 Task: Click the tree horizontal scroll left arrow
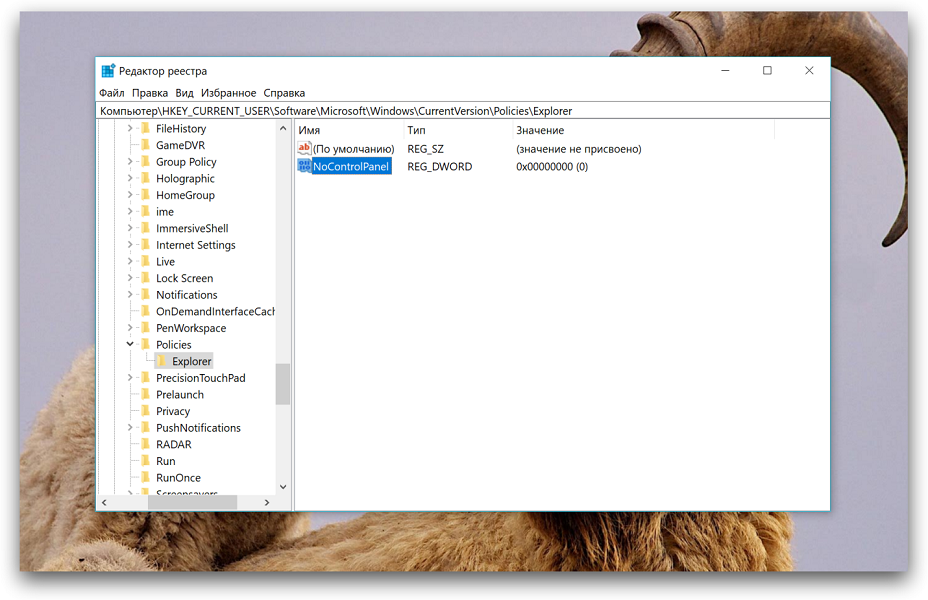(x=104, y=502)
